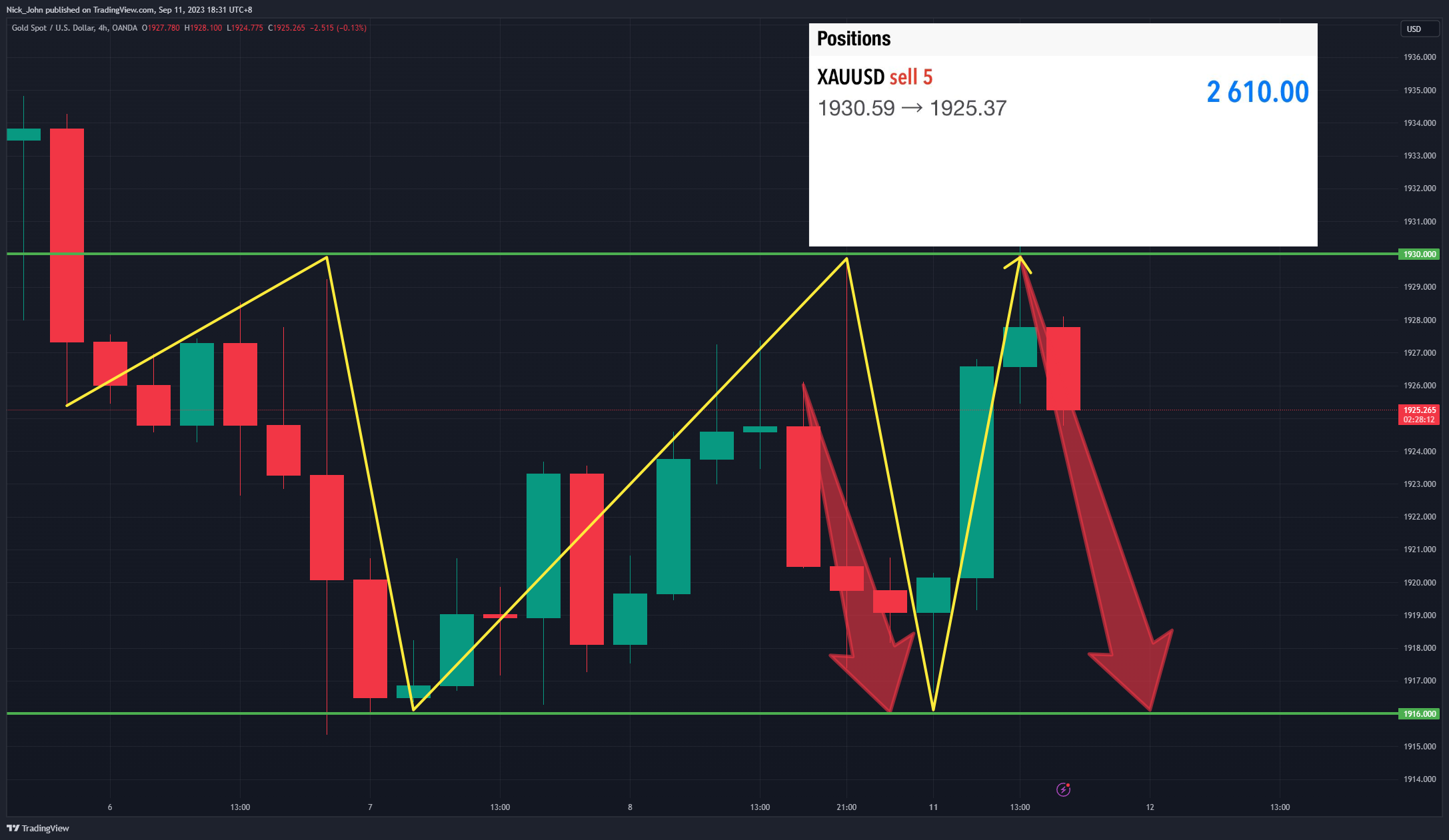The width and height of the screenshot is (1449, 840).
Task: Click the Nick_John published header text
Action: tap(129, 10)
